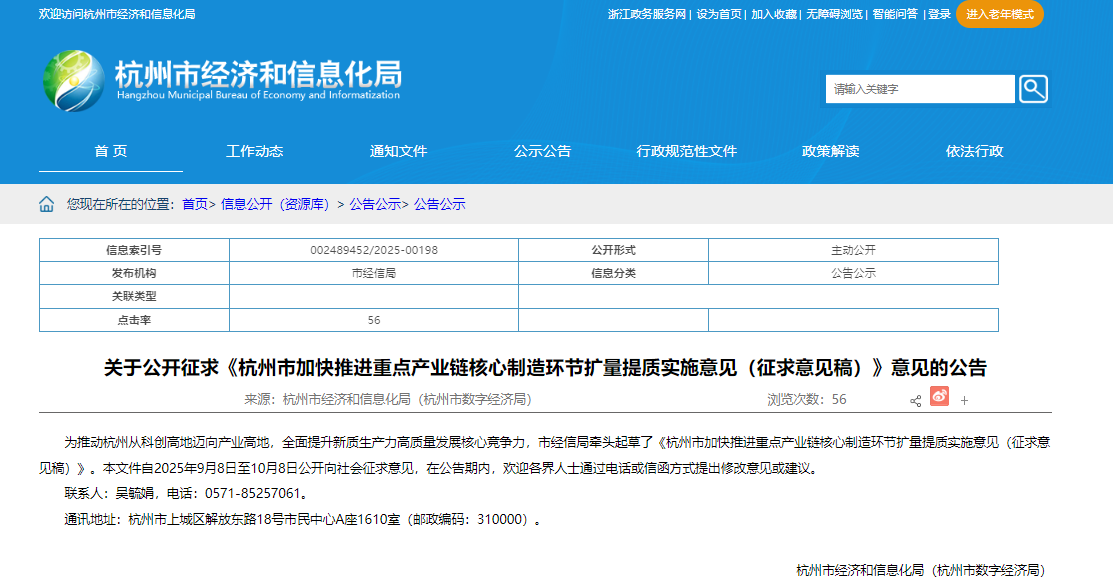The width and height of the screenshot is (1113, 579).
Task: Enter senior mode via 进入老年模式 button
Action: (x=999, y=14)
